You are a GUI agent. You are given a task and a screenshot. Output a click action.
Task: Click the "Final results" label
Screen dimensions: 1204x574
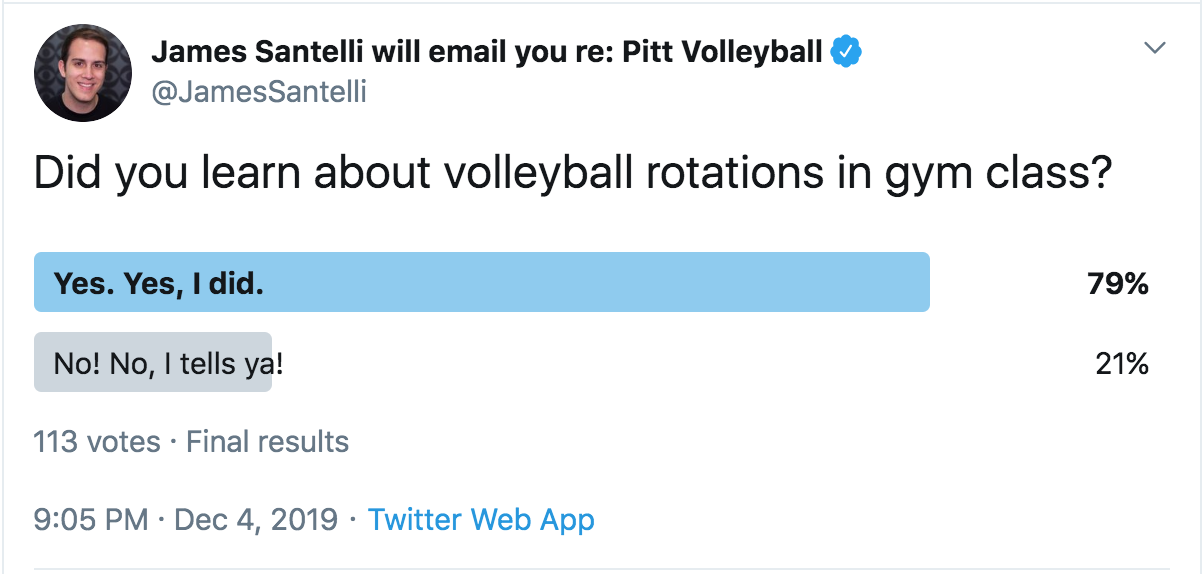(x=267, y=442)
